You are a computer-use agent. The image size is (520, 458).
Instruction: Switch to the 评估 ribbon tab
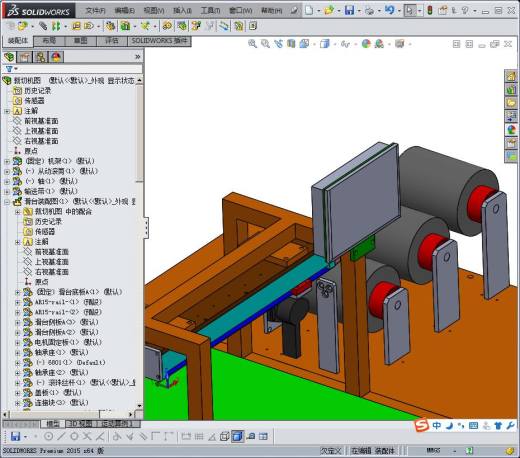pyautogui.click(x=112, y=41)
